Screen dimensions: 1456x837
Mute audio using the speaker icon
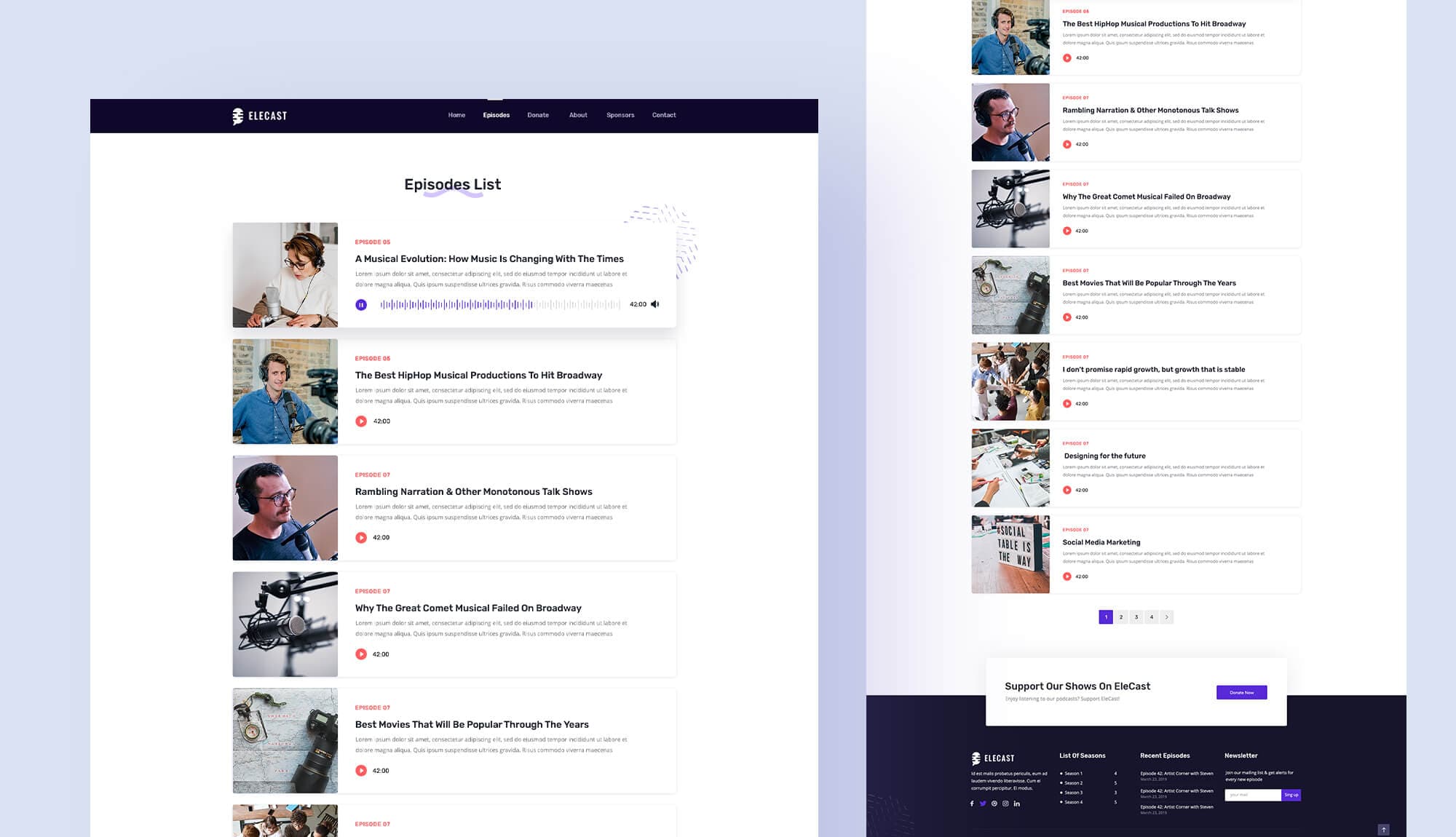655,304
